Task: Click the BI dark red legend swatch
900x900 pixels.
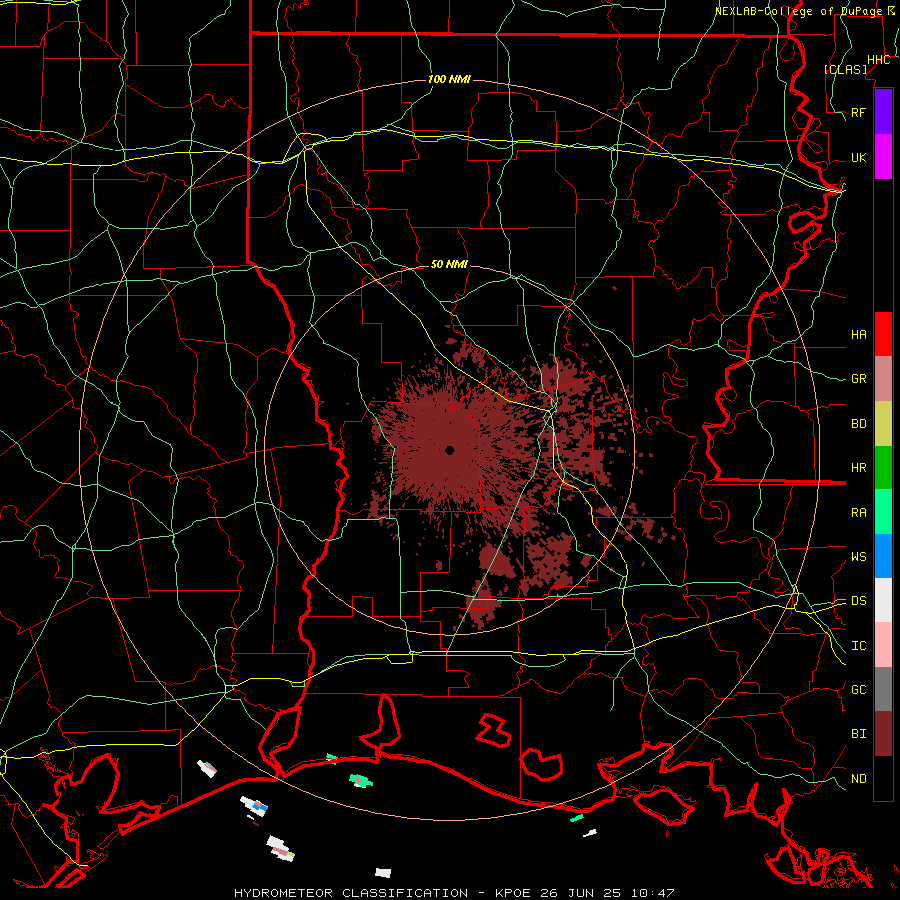Action: click(x=883, y=734)
